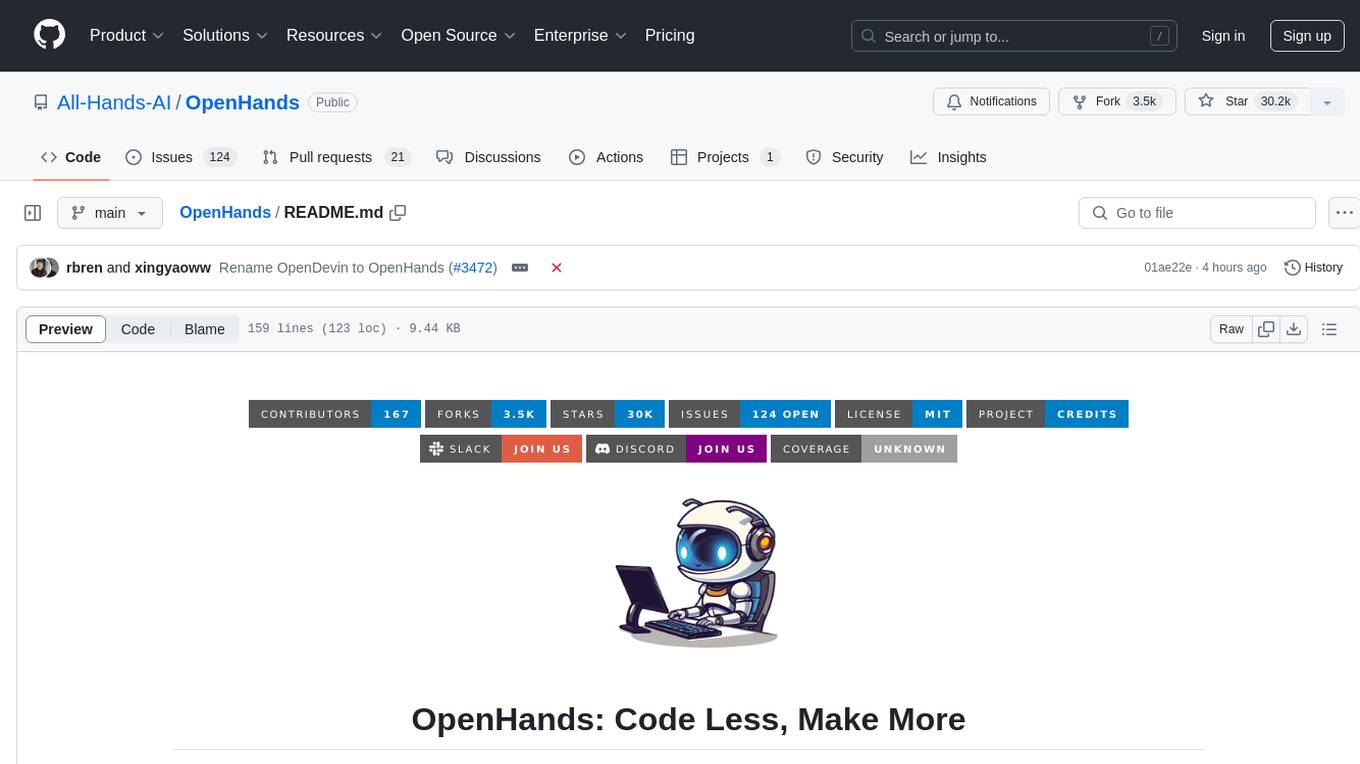Click the Stars 30K badge
This screenshot has width=1360, height=764.
click(x=607, y=414)
